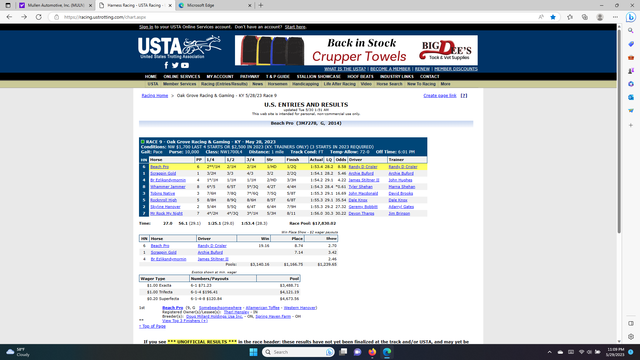Viewport: 640px width, 360px height.
Task: Switch to the Microsoft Edge tab
Action: (215, 5)
